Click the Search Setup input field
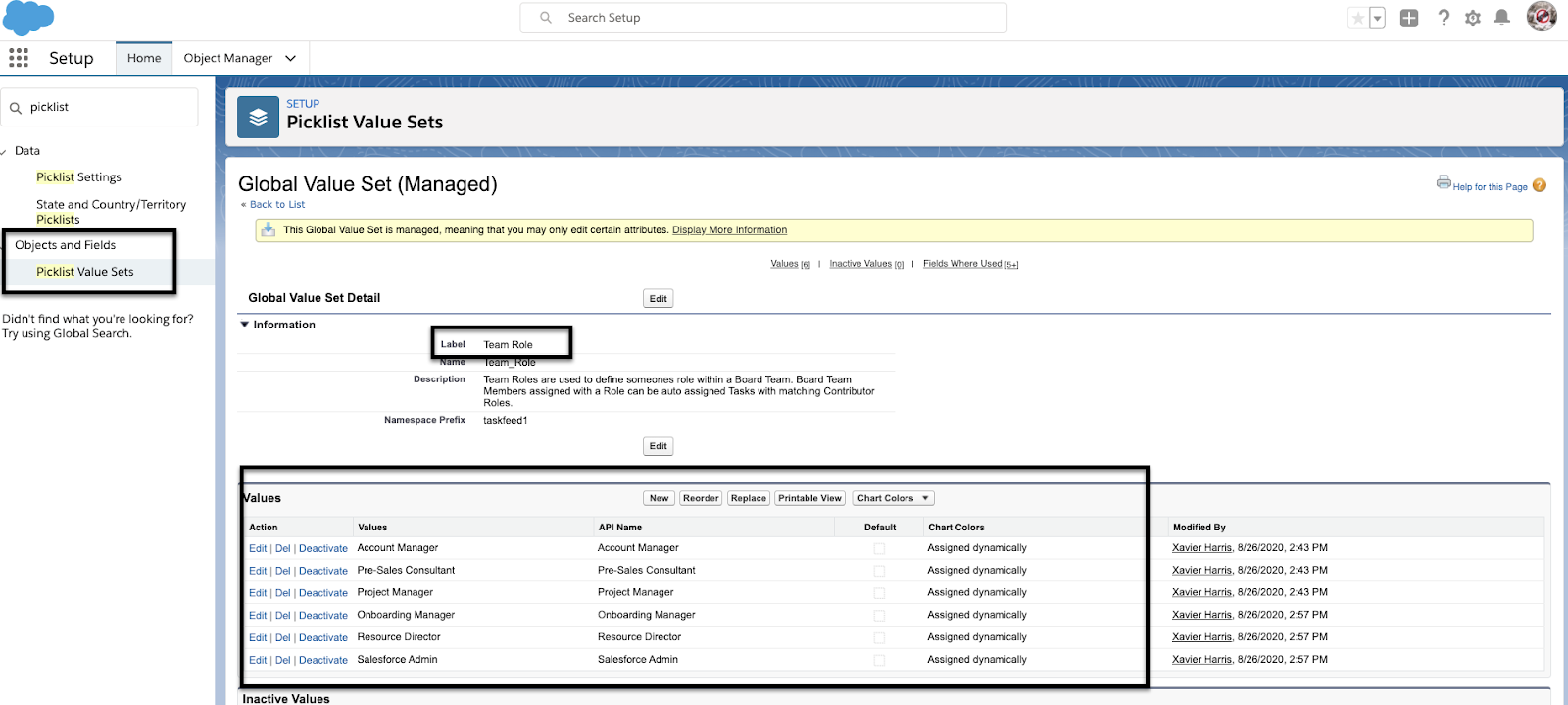 pos(763,18)
